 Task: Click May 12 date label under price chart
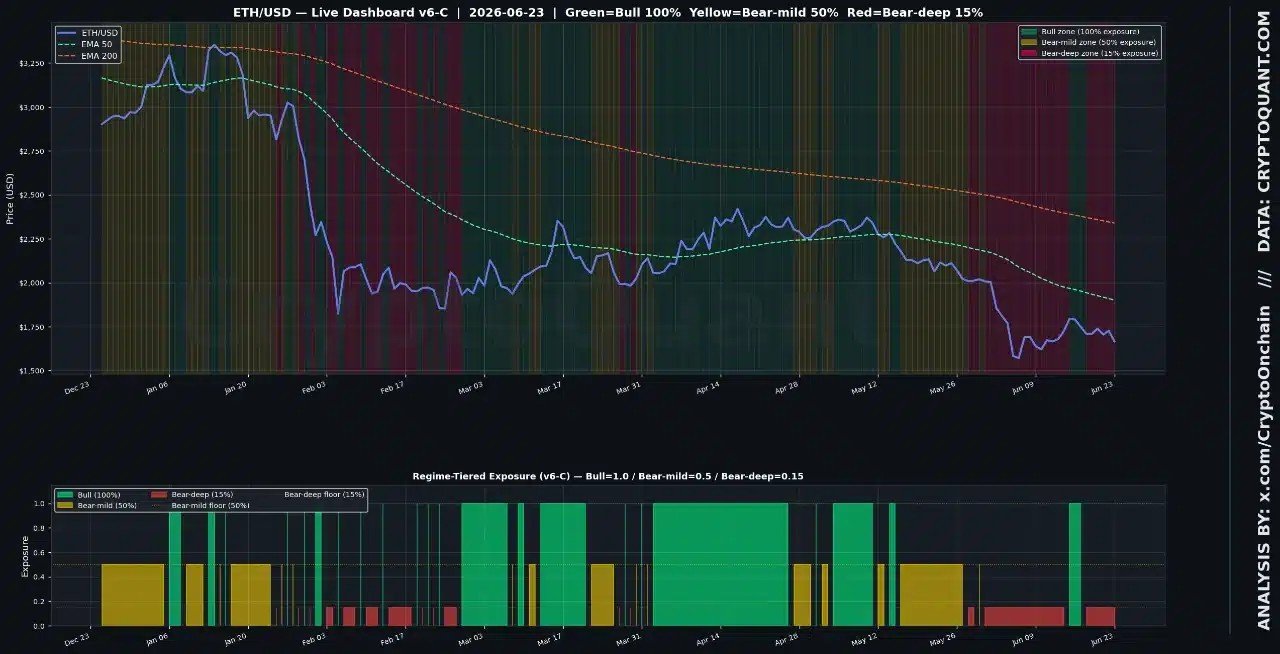click(865, 386)
